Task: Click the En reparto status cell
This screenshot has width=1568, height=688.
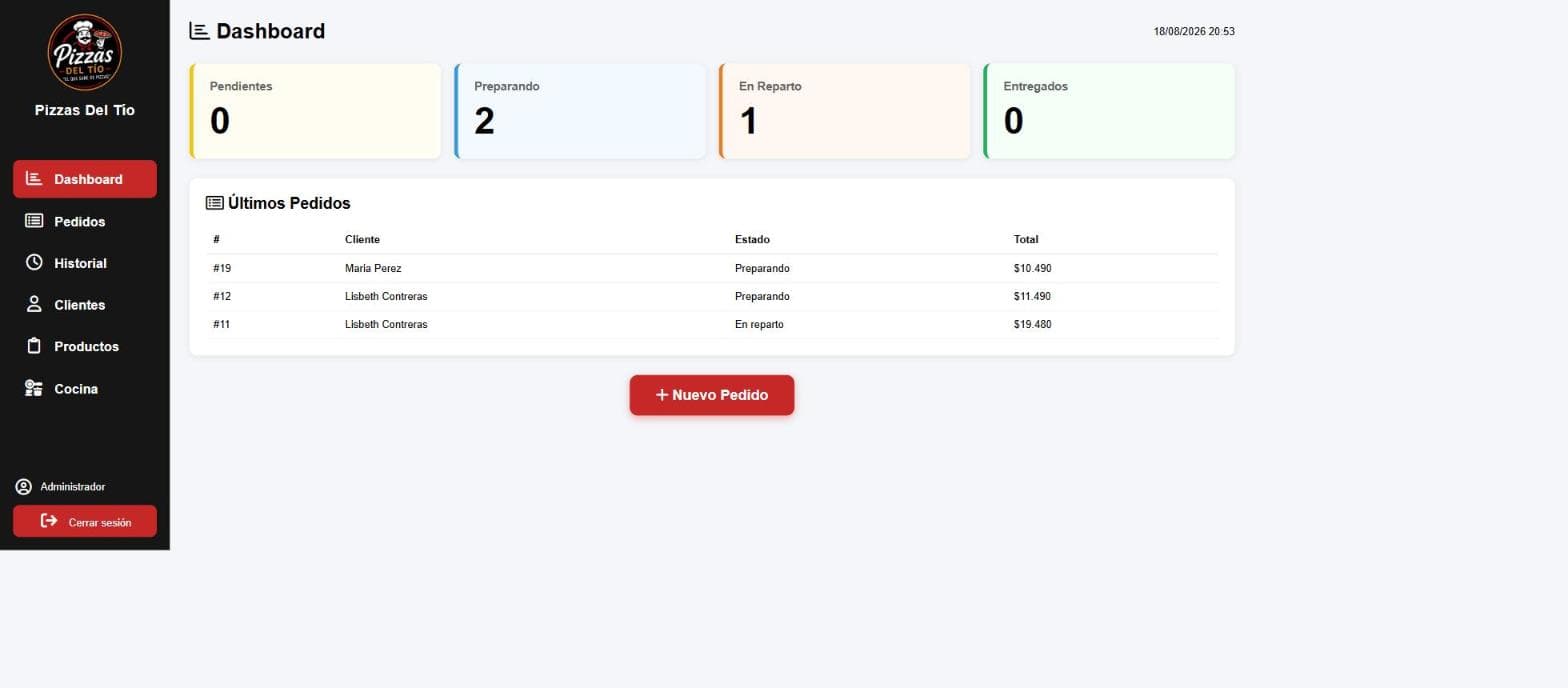Action: click(759, 324)
